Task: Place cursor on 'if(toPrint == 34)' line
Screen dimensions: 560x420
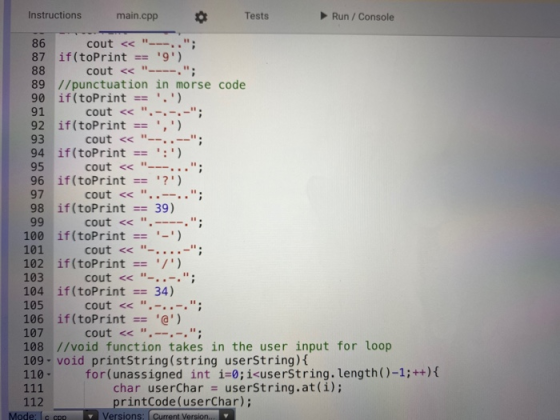Action: [116, 291]
